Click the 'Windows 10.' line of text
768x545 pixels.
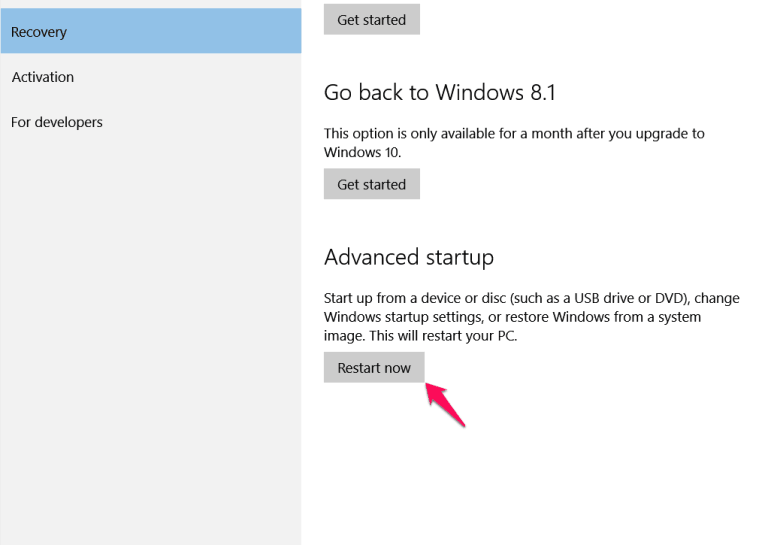pos(362,152)
